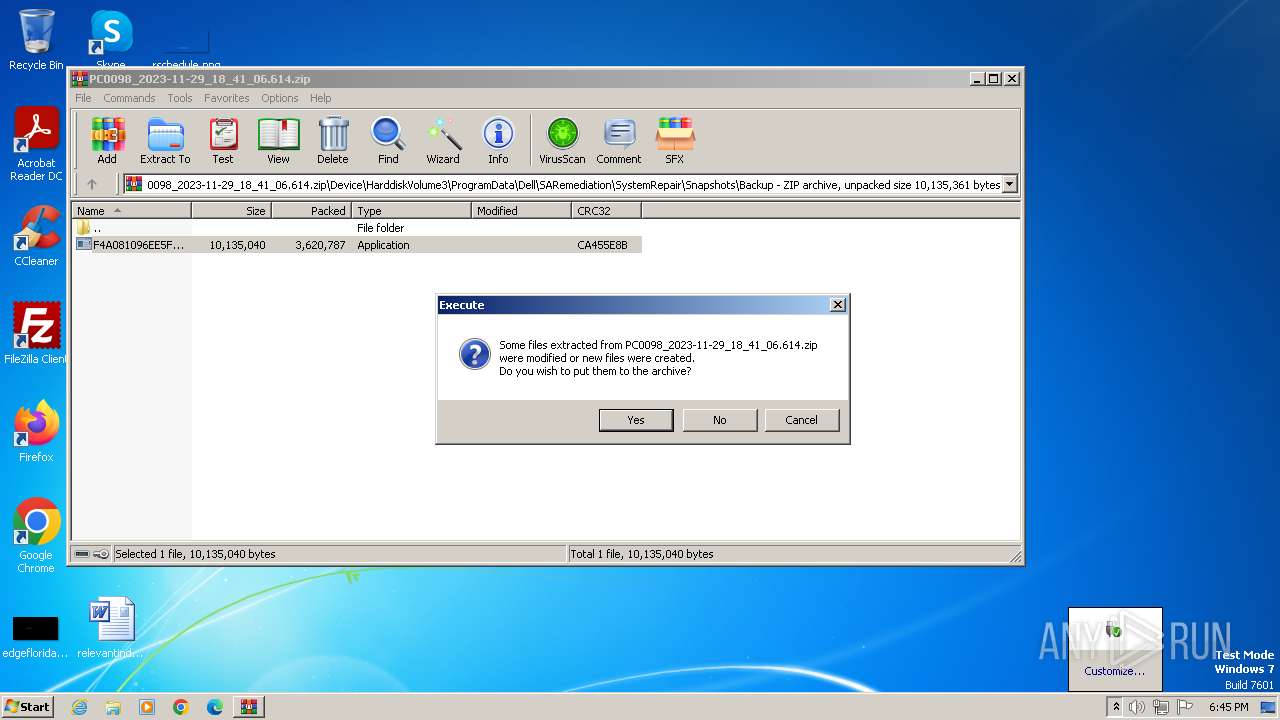Click the archive path address field

click(572, 184)
